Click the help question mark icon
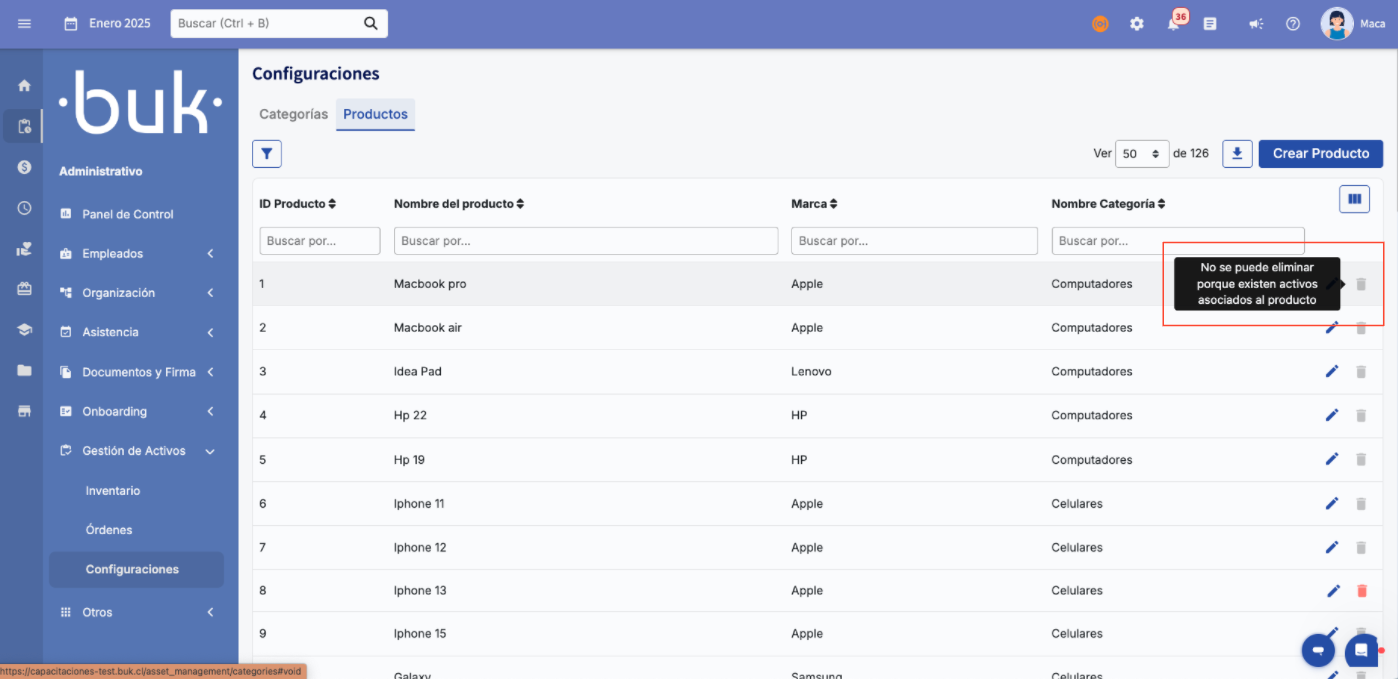The image size is (1398, 679). pyautogui.click(x=1293, y=24)
